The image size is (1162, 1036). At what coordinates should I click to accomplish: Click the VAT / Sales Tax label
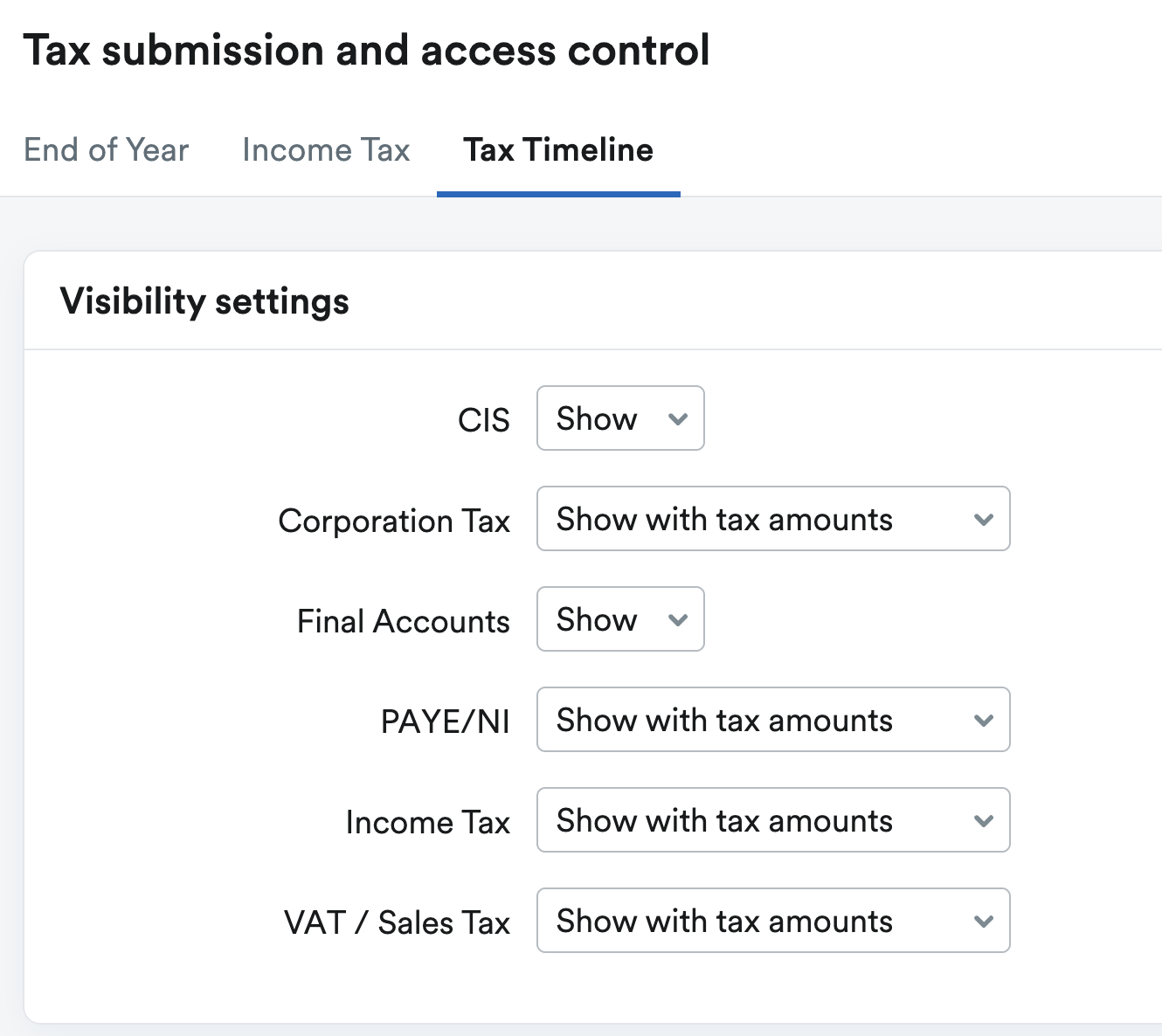(x=398, y=922)
